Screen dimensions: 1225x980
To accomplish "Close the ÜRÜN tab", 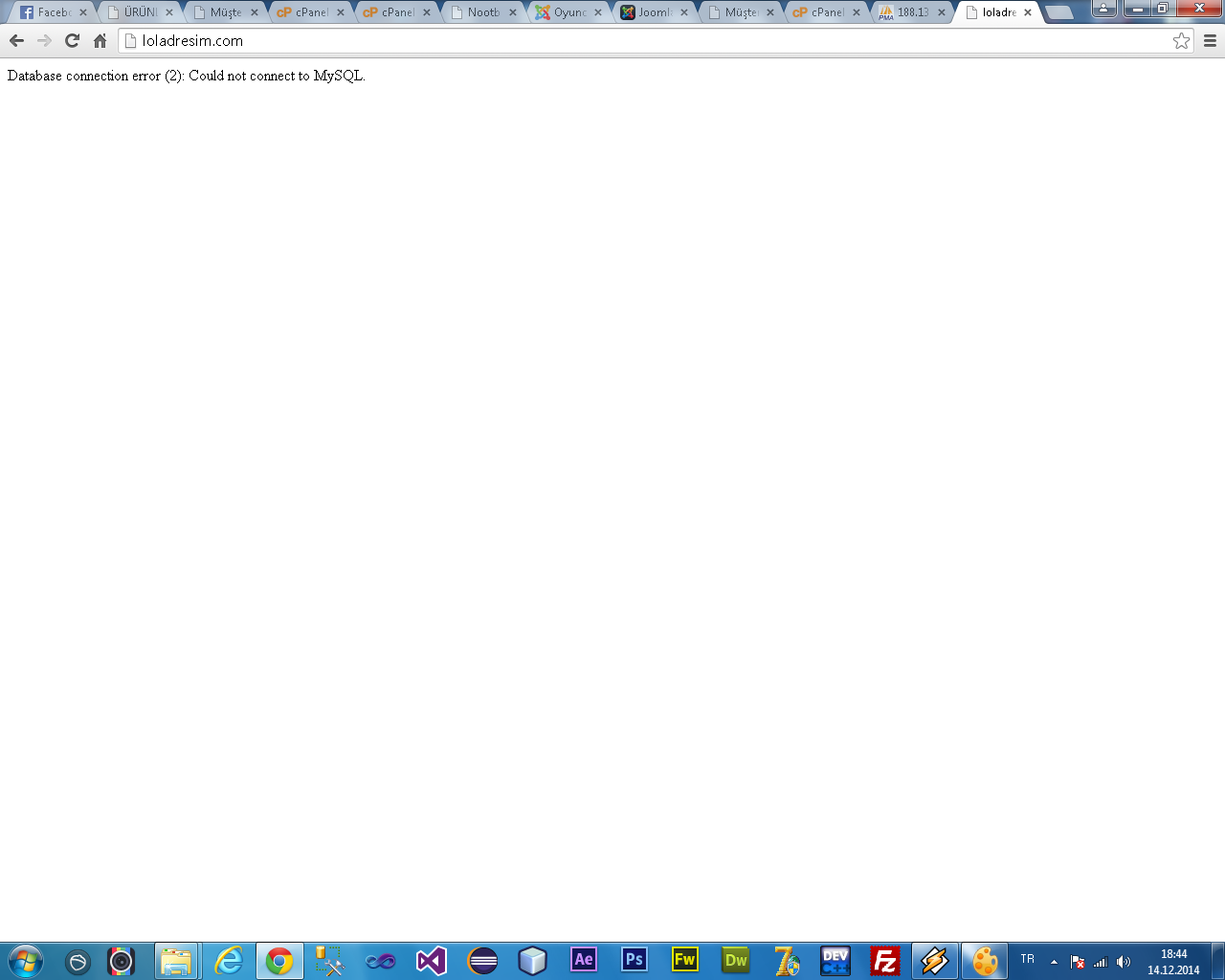I will (168, 12).
